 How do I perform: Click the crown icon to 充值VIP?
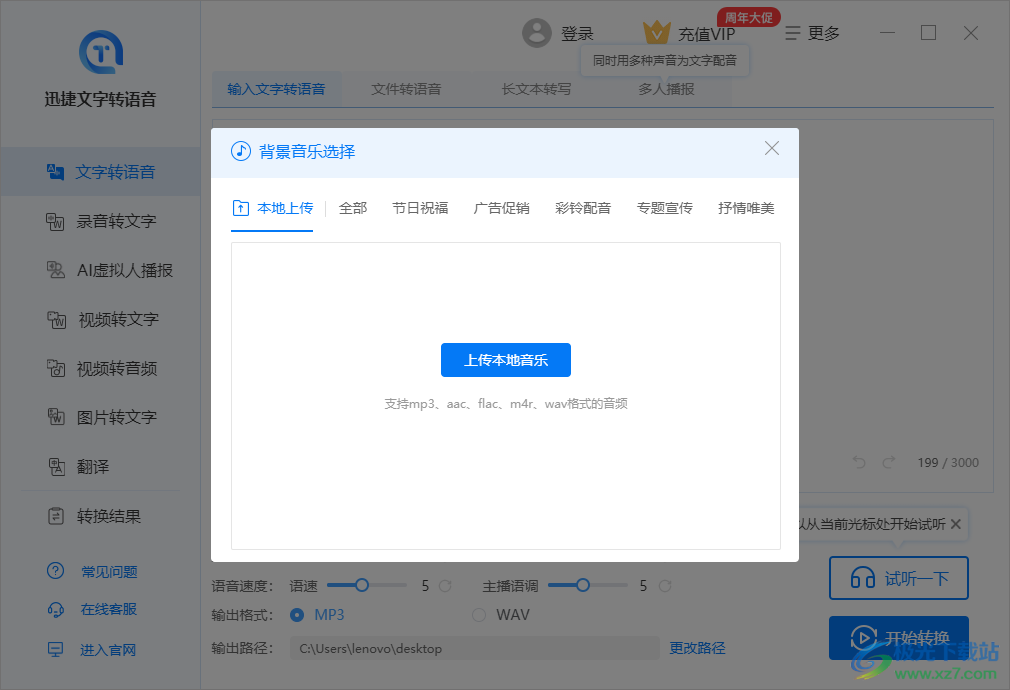[x=657, y=31]
